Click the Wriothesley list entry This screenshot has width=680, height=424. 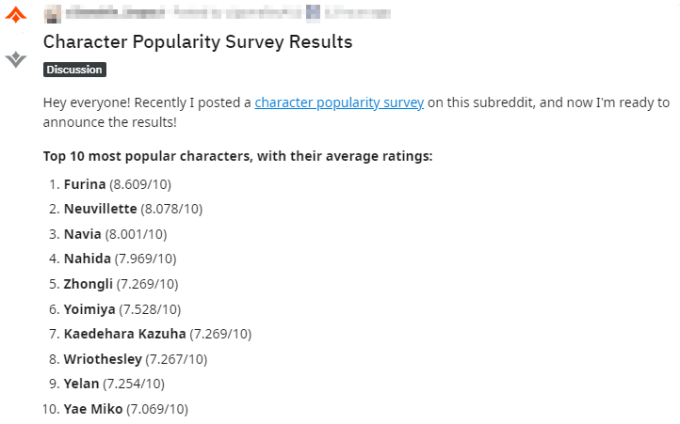[102, 359]
